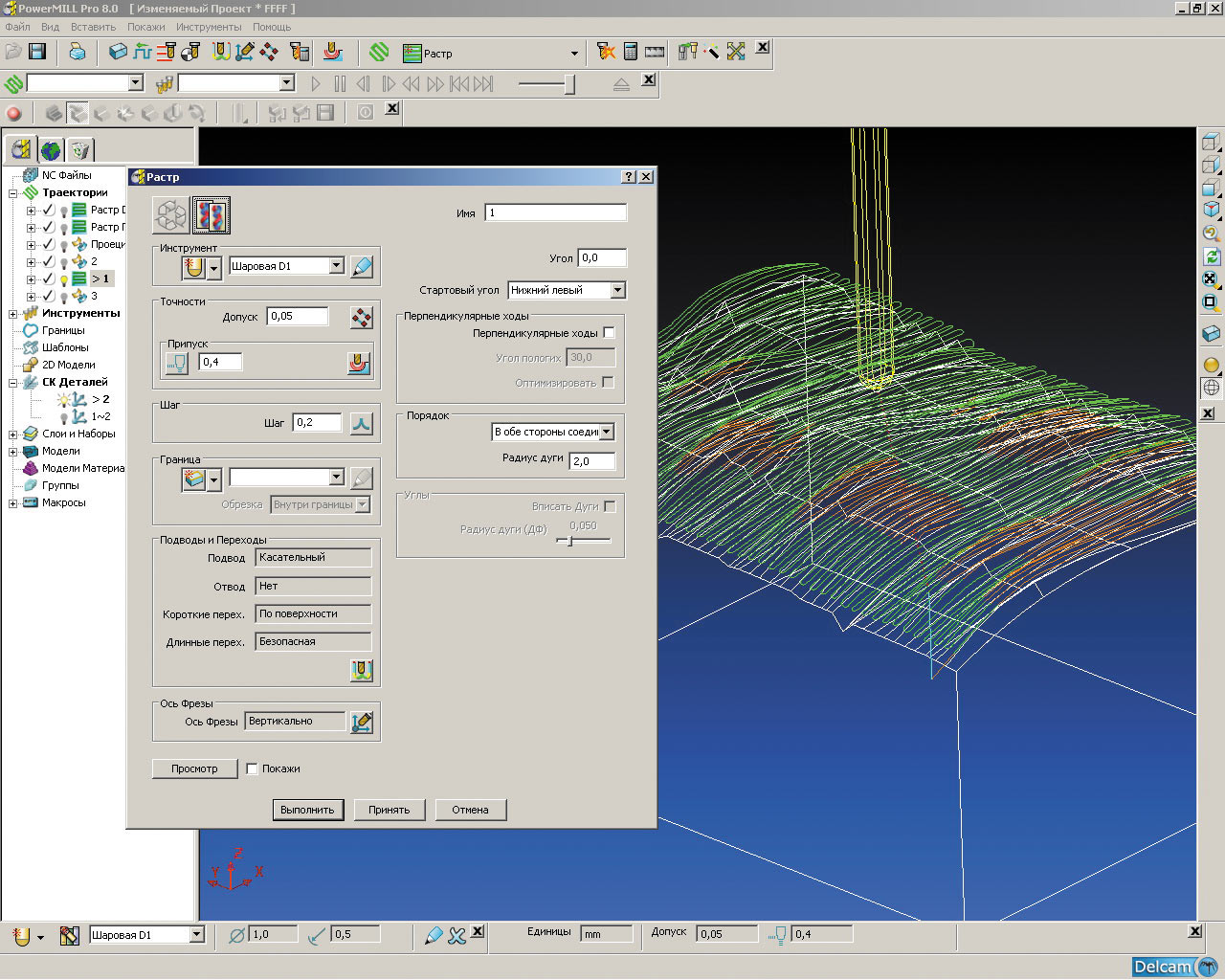Open leads and links icon in Подводы section

pyautogui.click(x=361, y=671)
